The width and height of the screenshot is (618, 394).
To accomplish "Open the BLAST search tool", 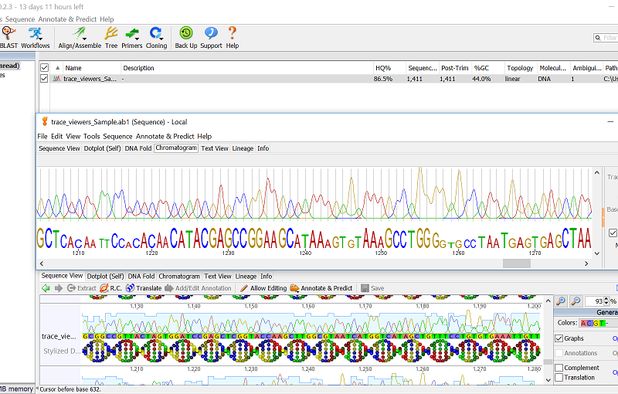I will (9, 38).
